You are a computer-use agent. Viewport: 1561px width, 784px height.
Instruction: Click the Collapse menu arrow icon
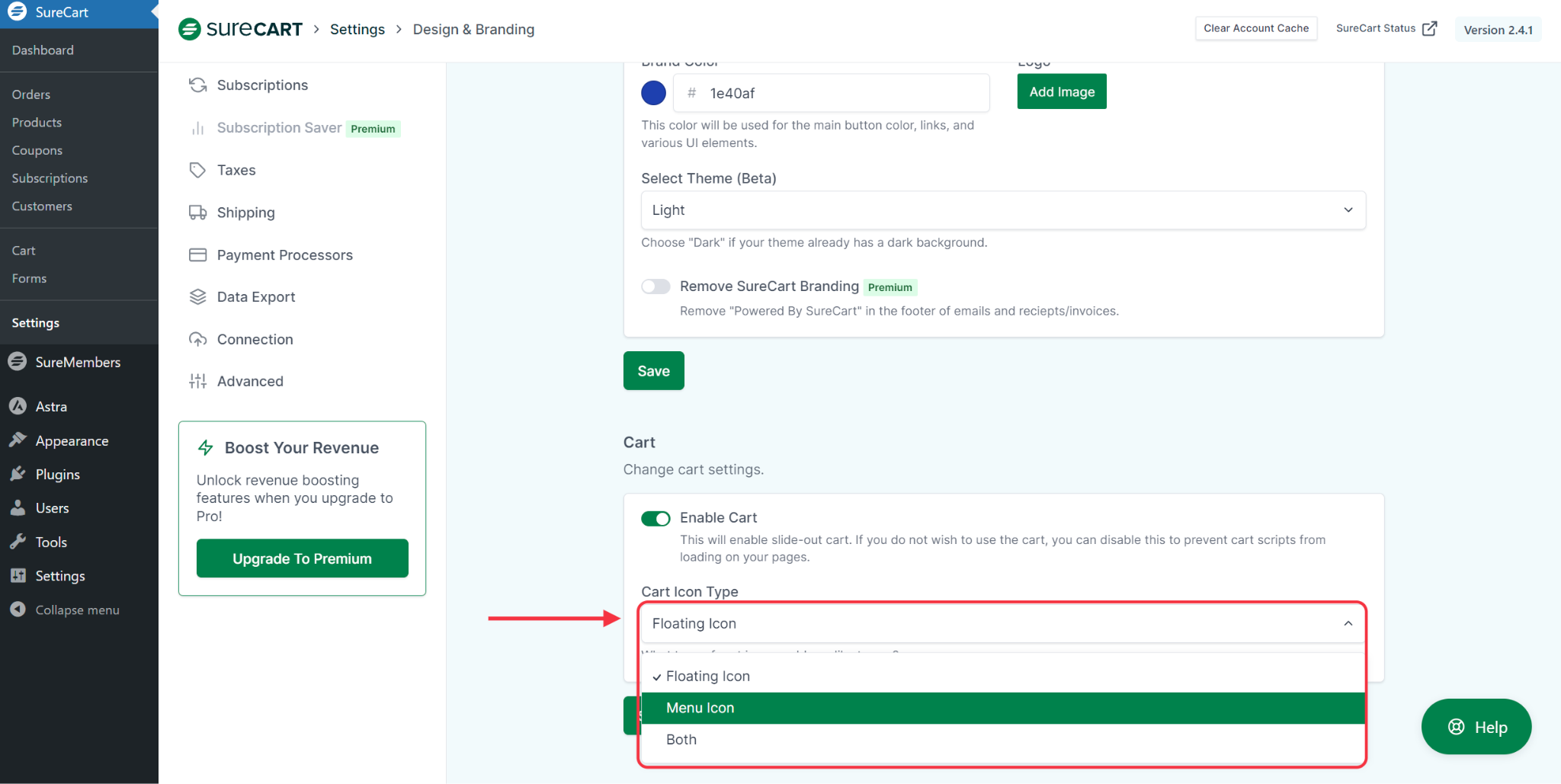tap(18, 610)
